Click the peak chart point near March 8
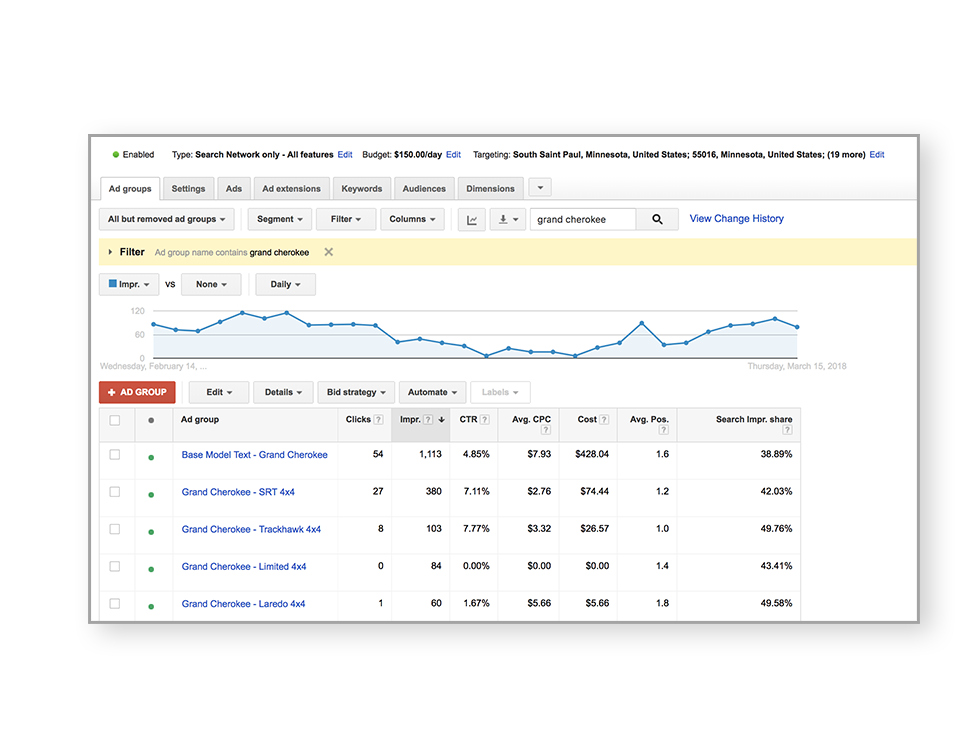This screenshot has width=958, height=755. click(642, 323)
